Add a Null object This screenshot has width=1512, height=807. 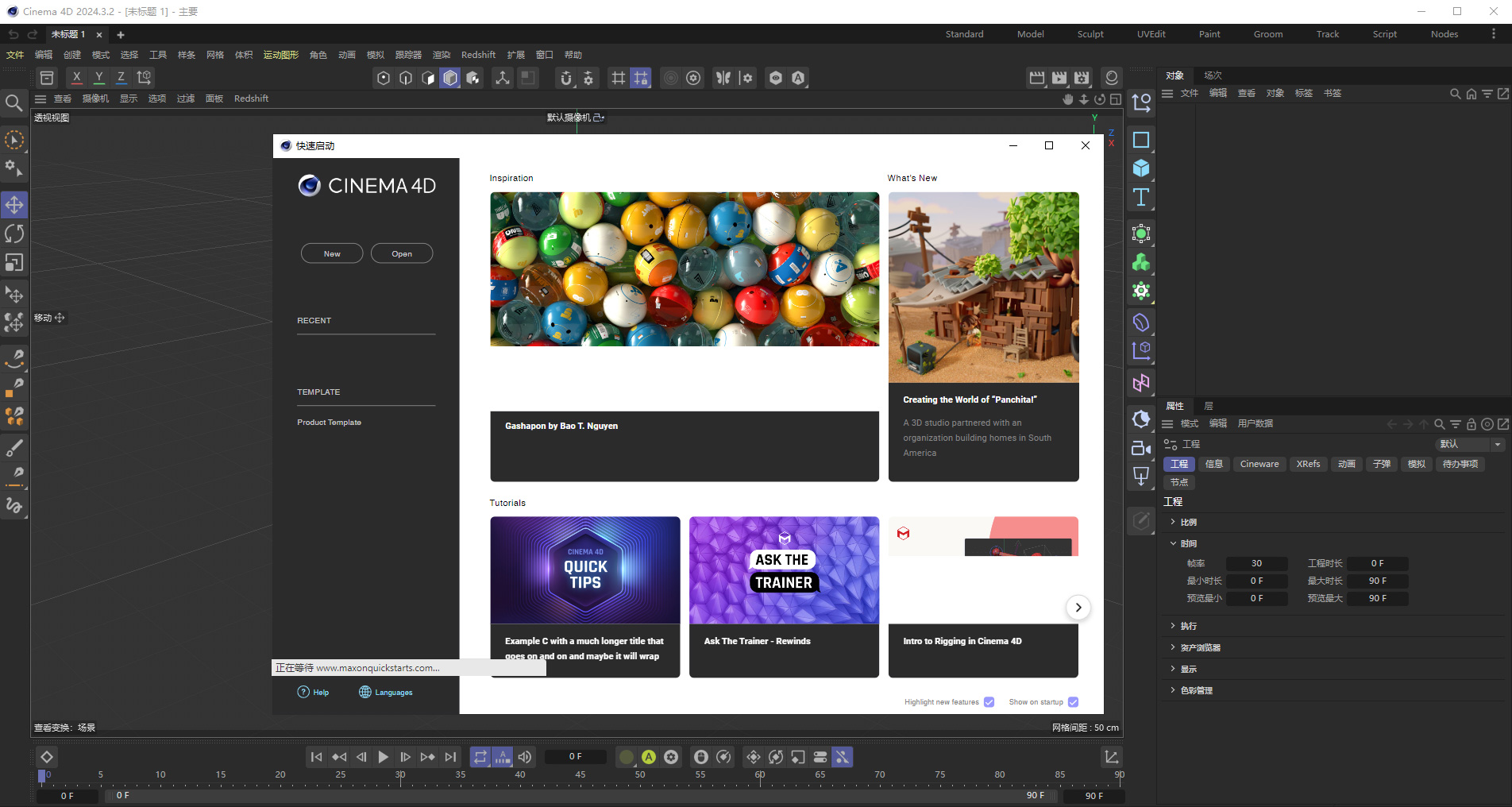click(x=1141, y=103)
